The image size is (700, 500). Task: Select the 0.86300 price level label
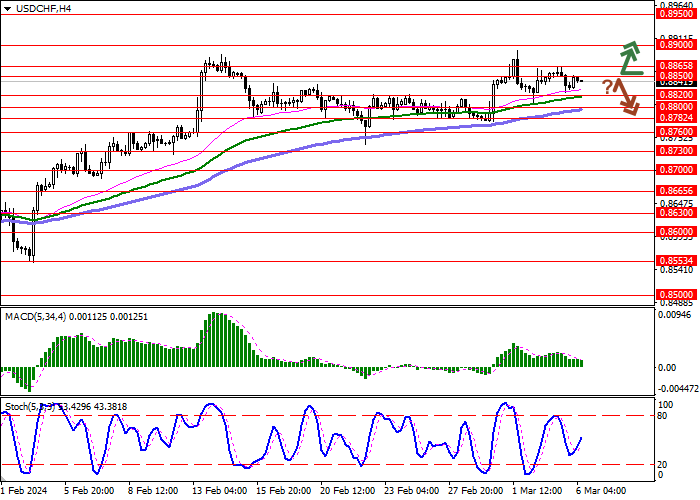676,213
